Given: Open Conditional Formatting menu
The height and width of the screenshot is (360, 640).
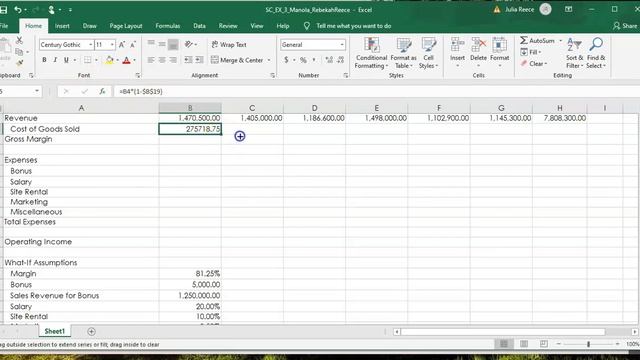Looking at the screenshot, I should click(371, 53).
